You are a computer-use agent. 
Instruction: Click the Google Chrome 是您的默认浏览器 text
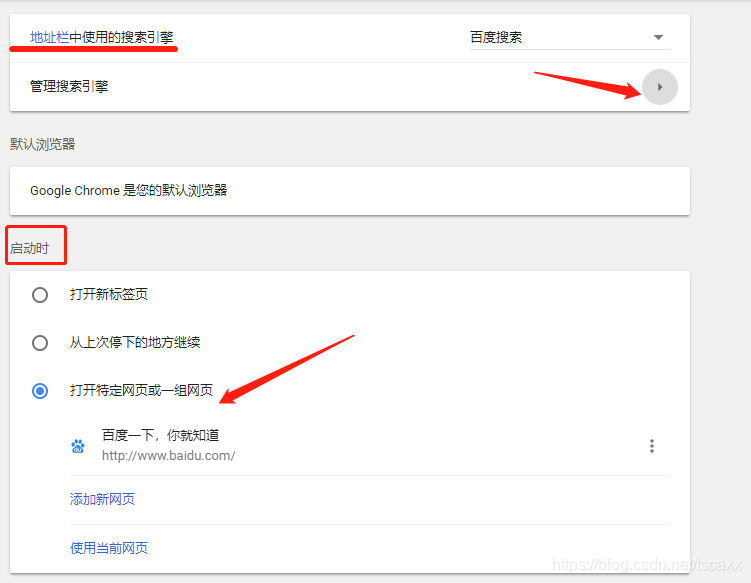click(128, 191)
